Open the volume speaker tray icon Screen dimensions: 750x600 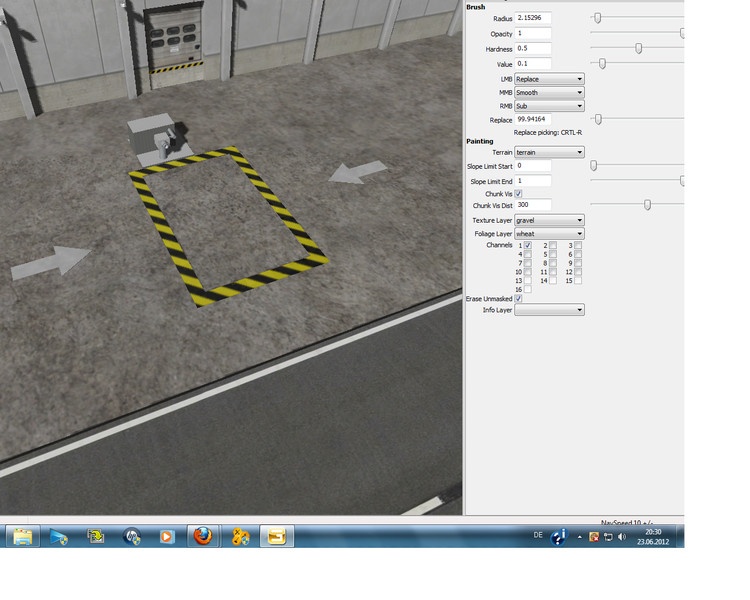tap(621, 537)
